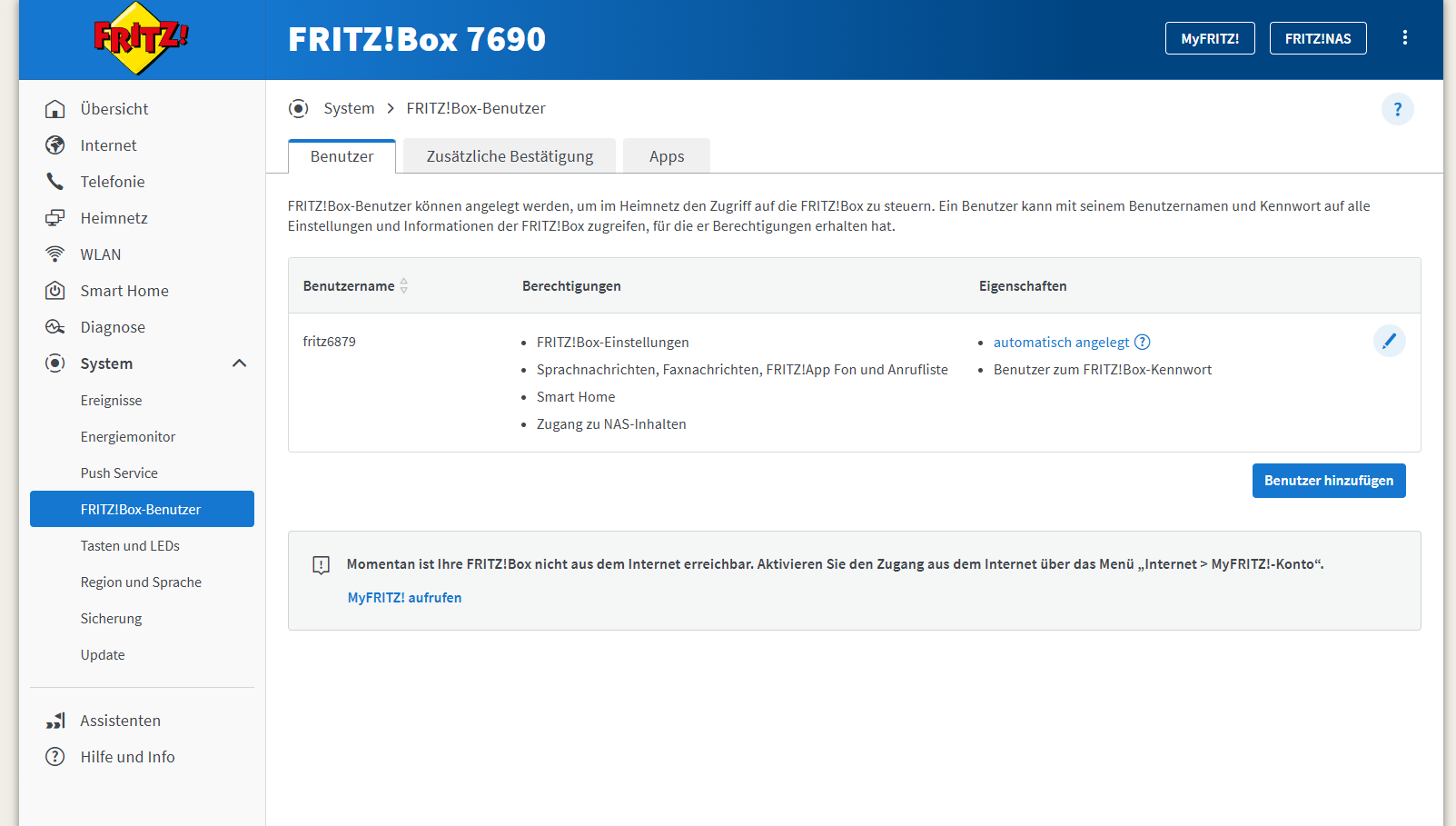
Task: Click the FRITZ!Box-Einstellungen permission text
Action: [x=613, y=343]
